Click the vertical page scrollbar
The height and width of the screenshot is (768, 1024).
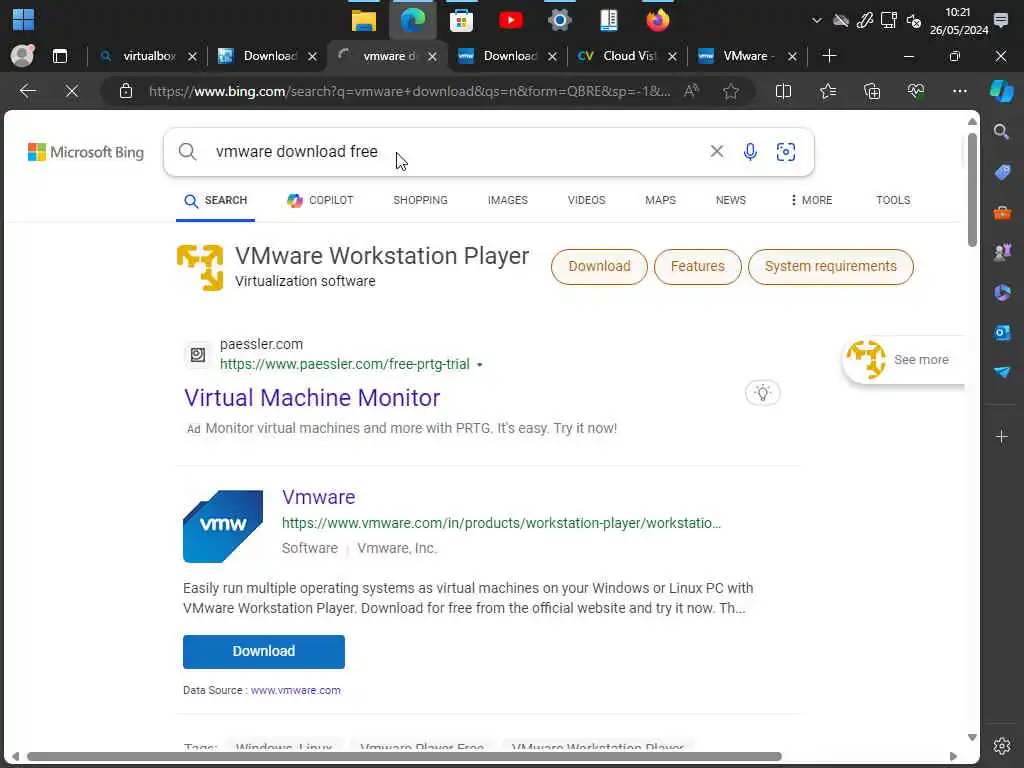[x=972, y=189]
